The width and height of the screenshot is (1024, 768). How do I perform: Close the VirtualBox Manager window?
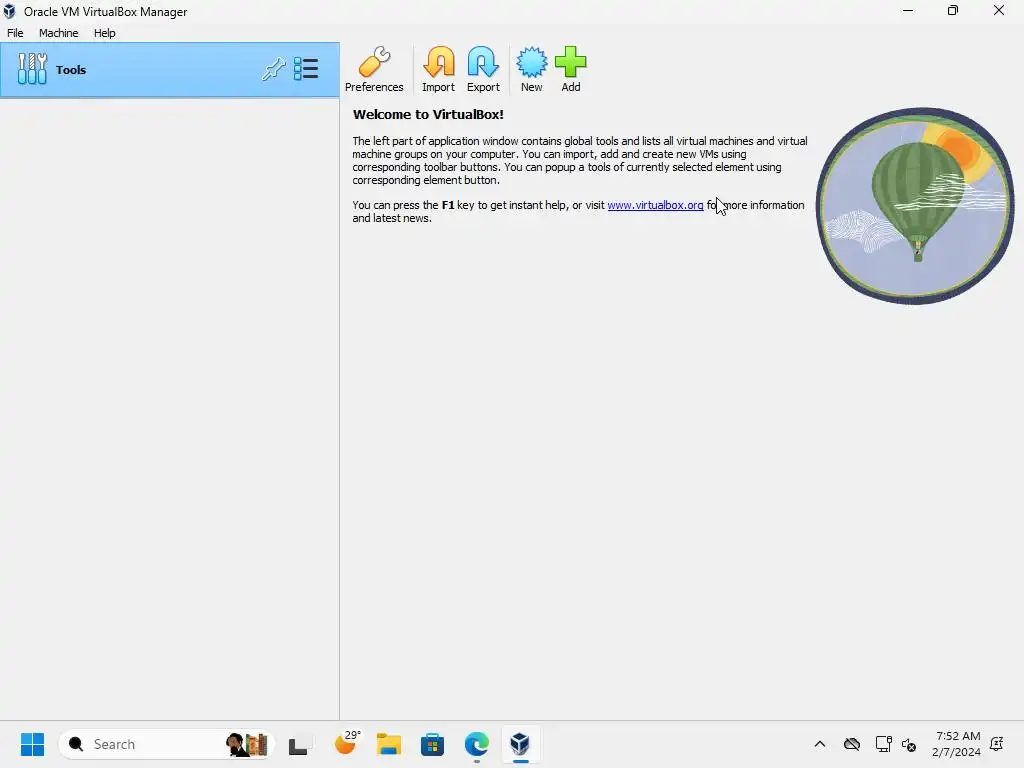point(999,10)
